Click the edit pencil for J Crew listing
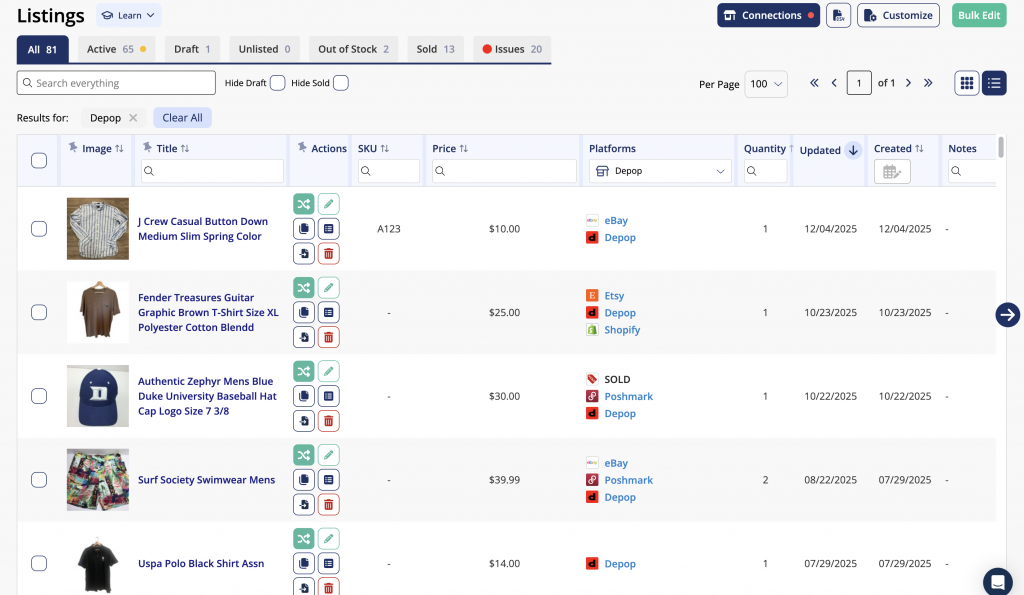Image resolution: width=1024 pixels, height=595 pixels. pyautogui.click(x=328, y=204)
